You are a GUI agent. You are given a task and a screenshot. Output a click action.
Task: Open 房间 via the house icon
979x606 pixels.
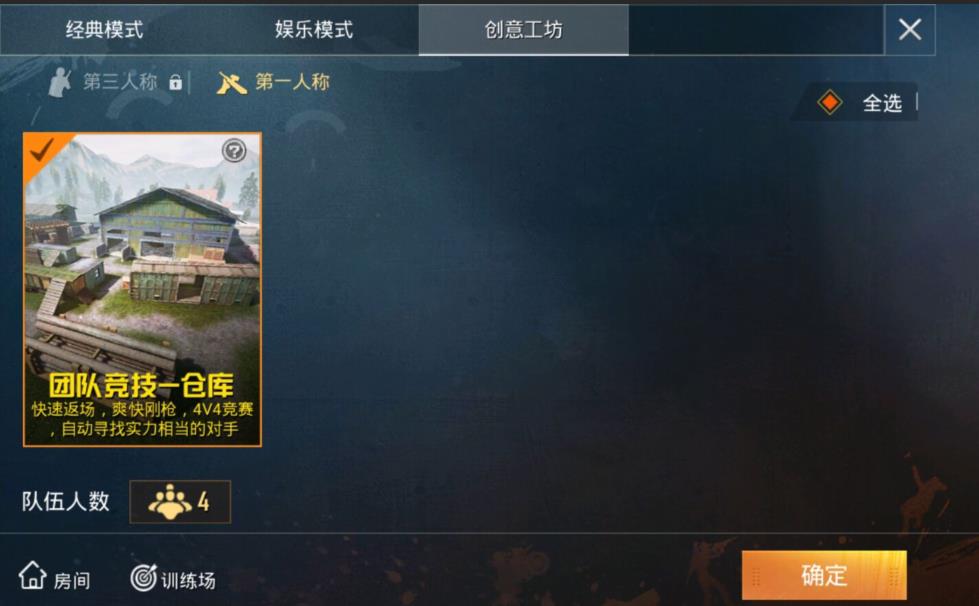tap(32, 575)
